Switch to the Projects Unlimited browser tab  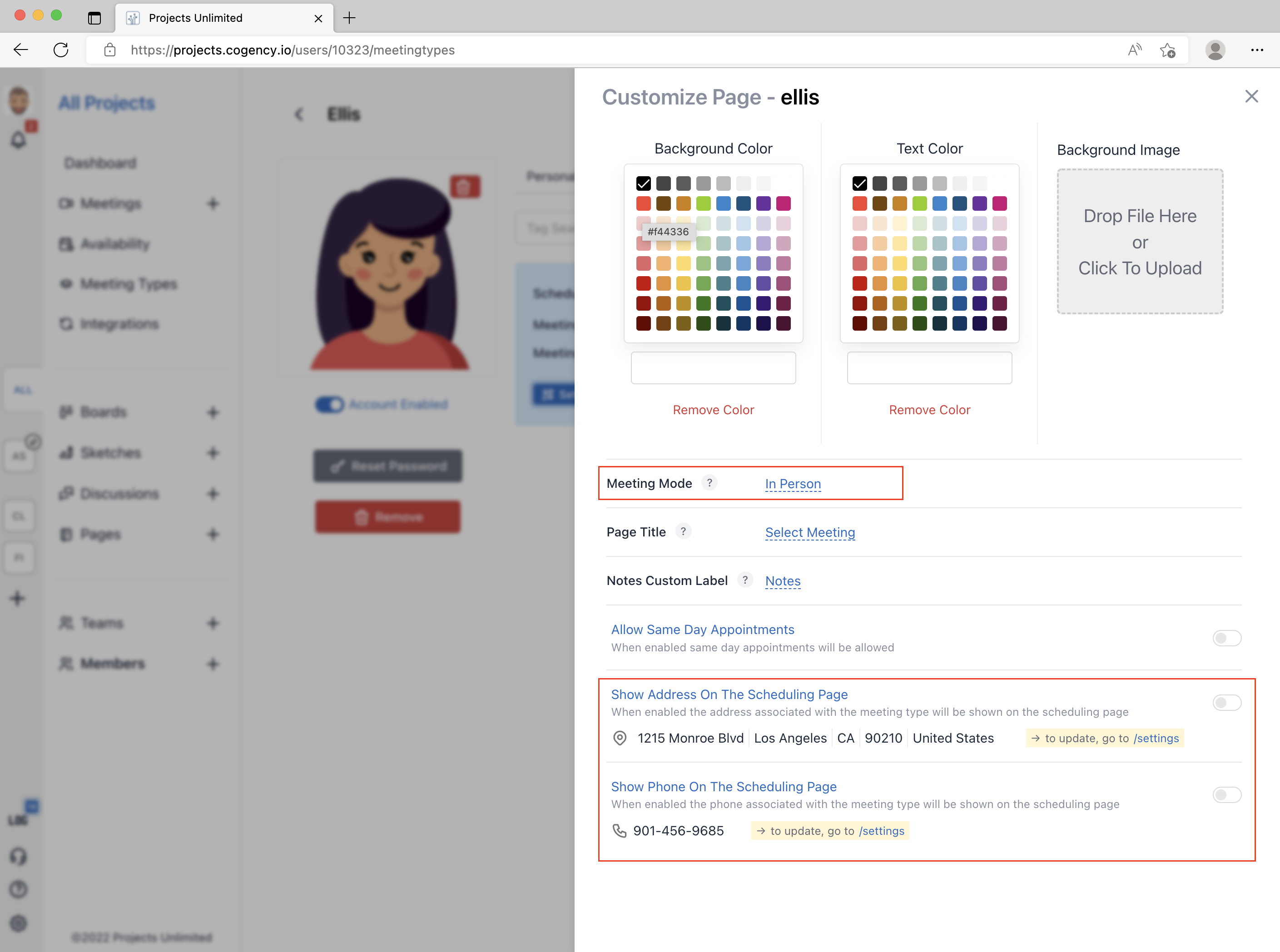196,18
